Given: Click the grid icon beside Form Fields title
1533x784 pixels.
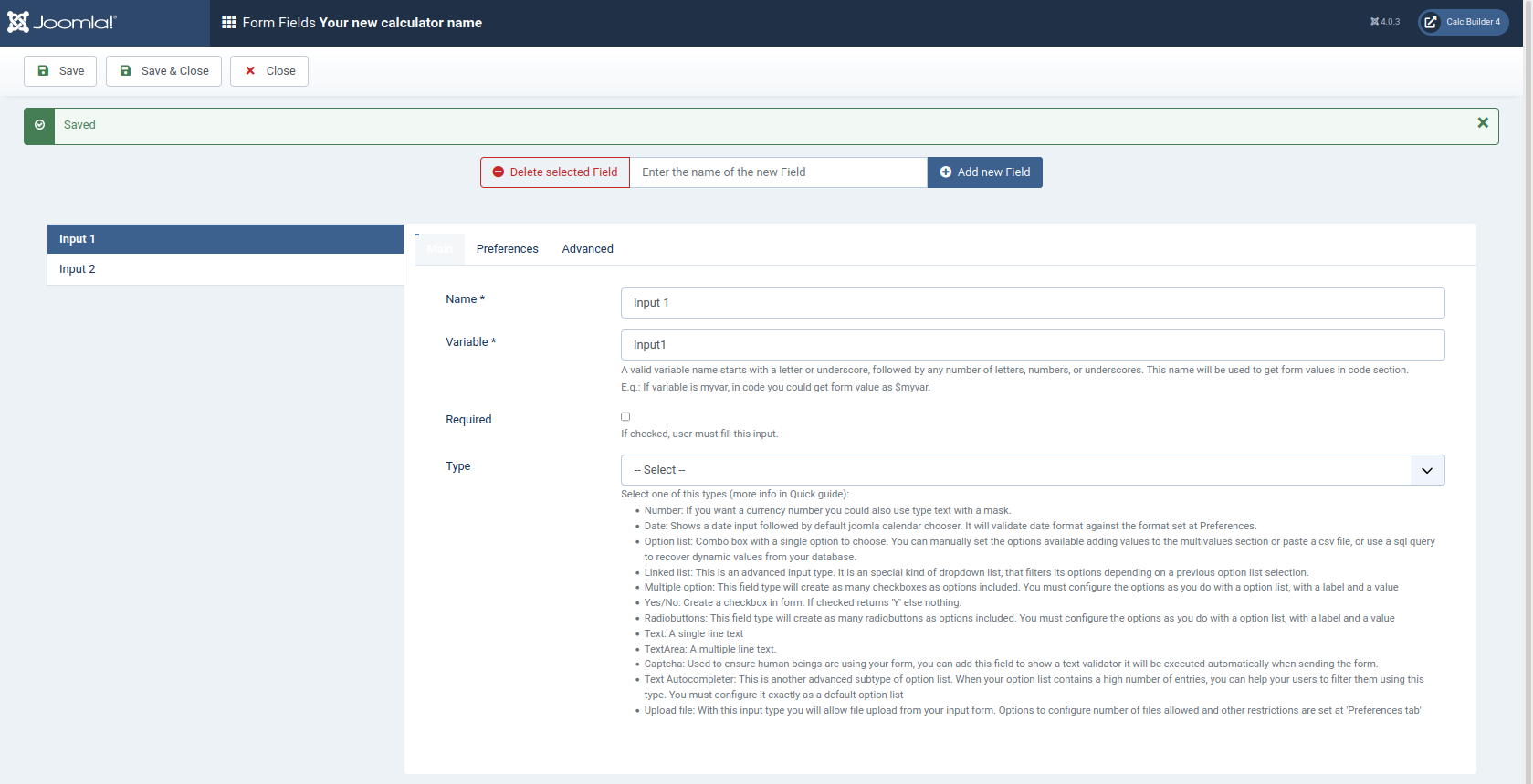Looking at the screenshot, I should pyautogui.click(x=229, y=22).
